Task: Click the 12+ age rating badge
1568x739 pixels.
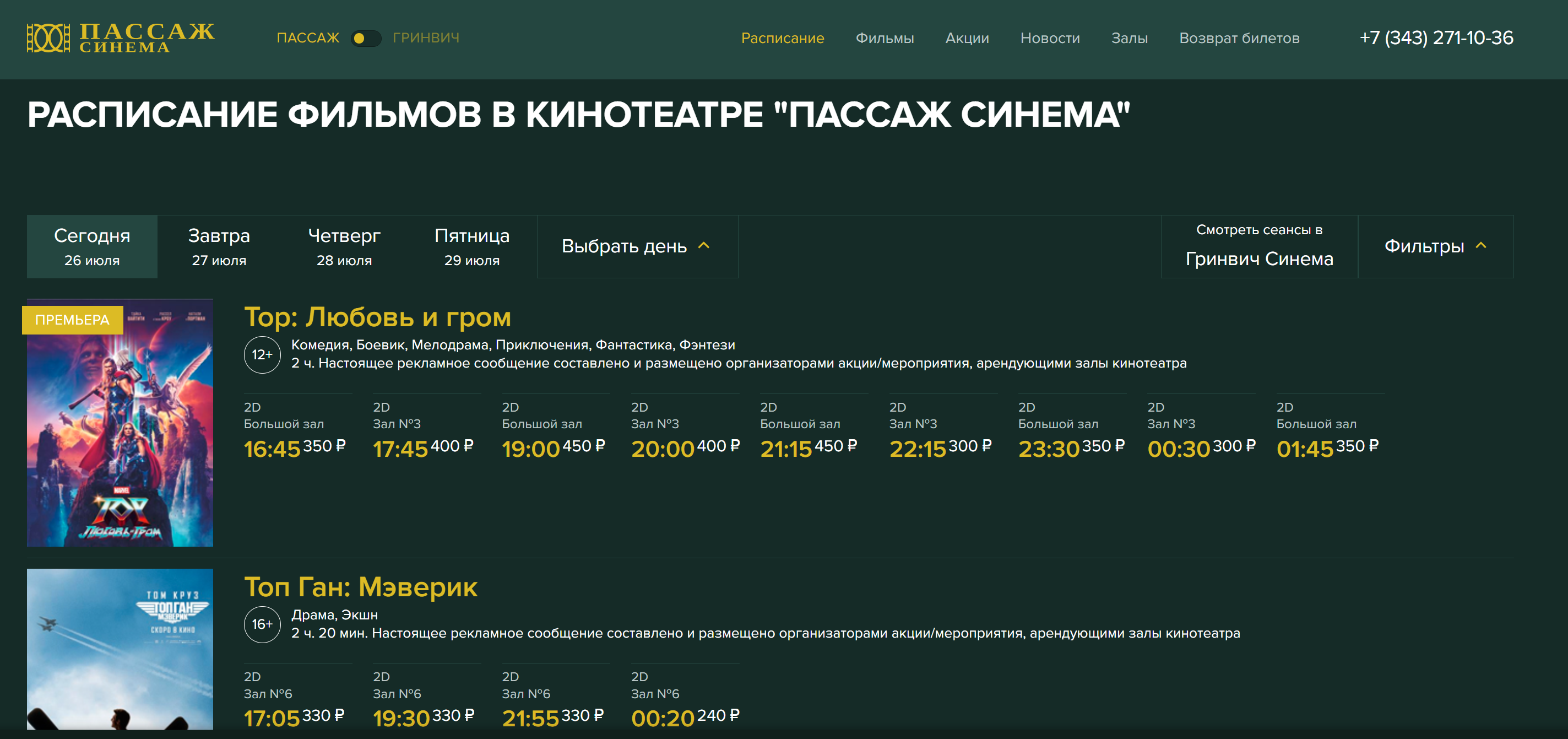Action: coord(262,354)
